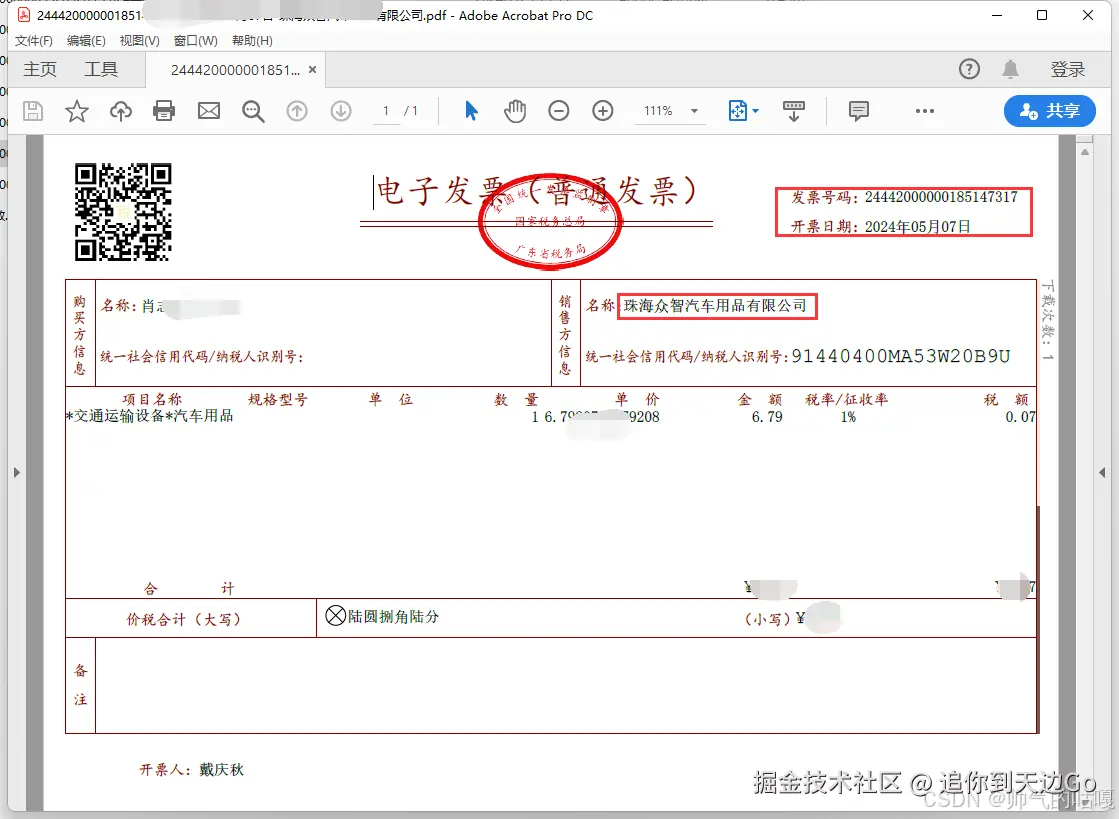Click the fit page view icon
Image resolution: width=1119 pixels, height=819 pixels.
click(x=737, y=111)
